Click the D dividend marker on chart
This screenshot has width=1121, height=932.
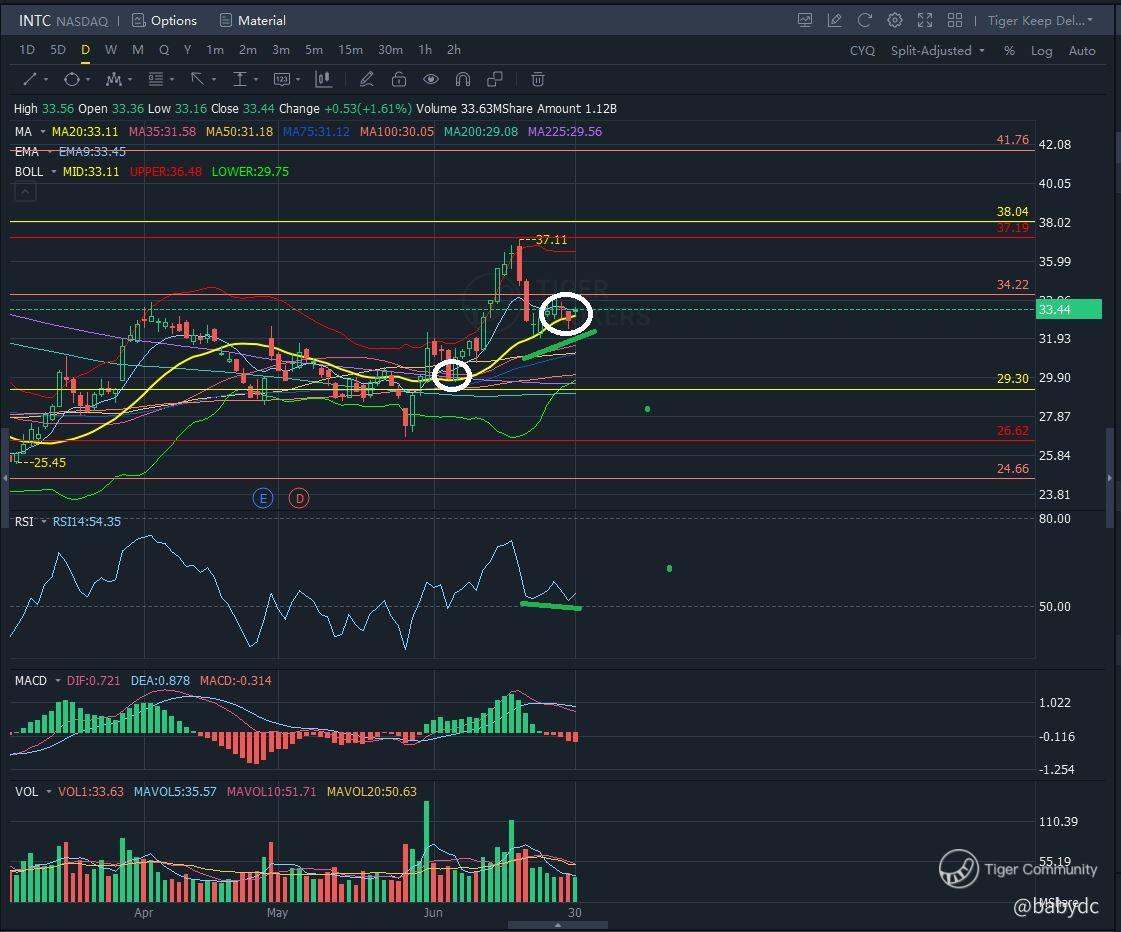click(x=299, y=498)
